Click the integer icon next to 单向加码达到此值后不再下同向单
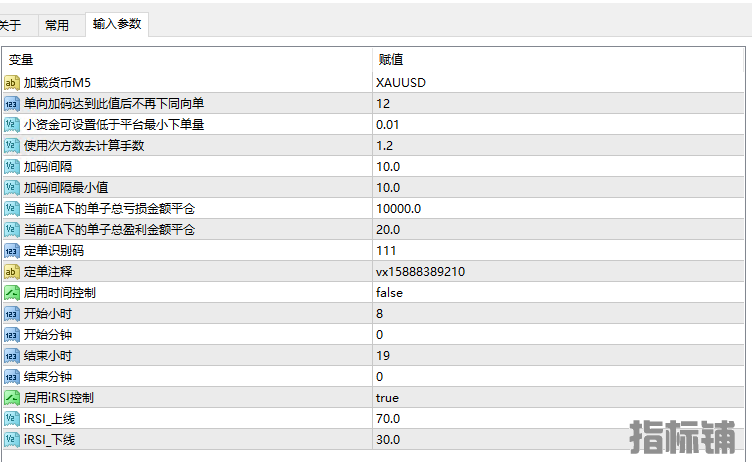Image resolution: width=752 pixels, height=462 pixels. 12,104
